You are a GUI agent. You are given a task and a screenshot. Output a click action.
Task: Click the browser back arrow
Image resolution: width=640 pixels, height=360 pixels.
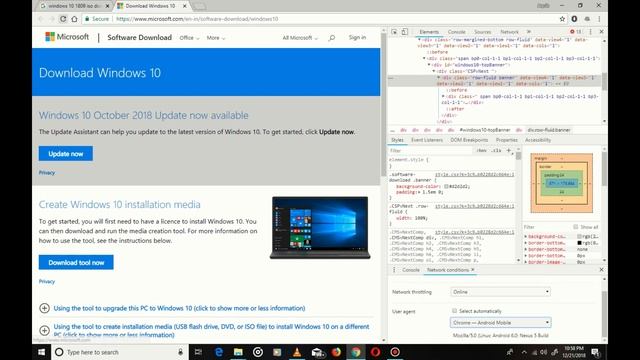coord(40,19)
